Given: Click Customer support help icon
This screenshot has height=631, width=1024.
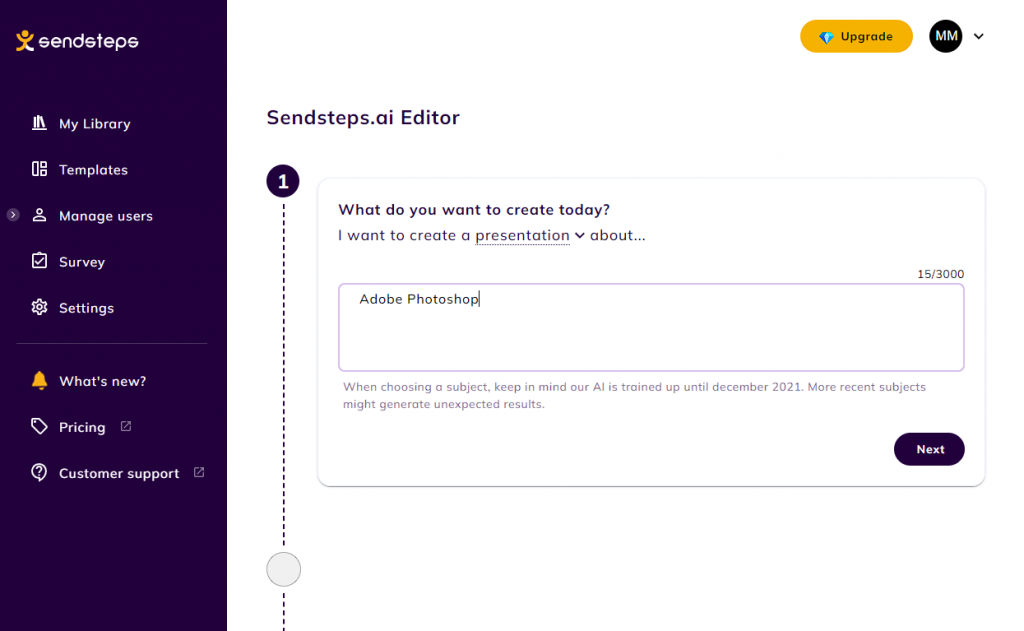Looking at the screenshot, I should [x=39, y=472].
